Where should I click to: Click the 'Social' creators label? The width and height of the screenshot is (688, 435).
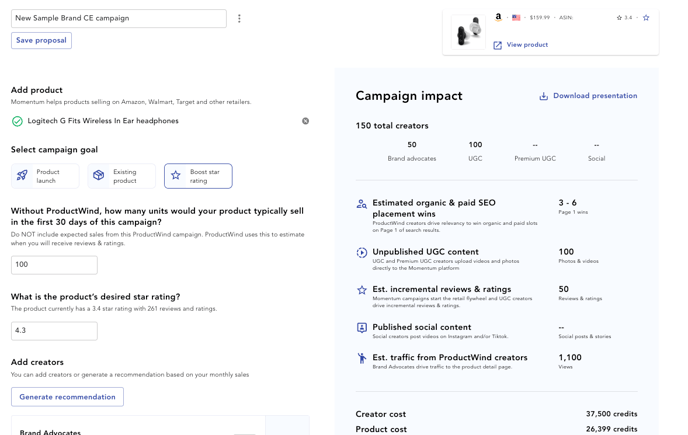596,158
